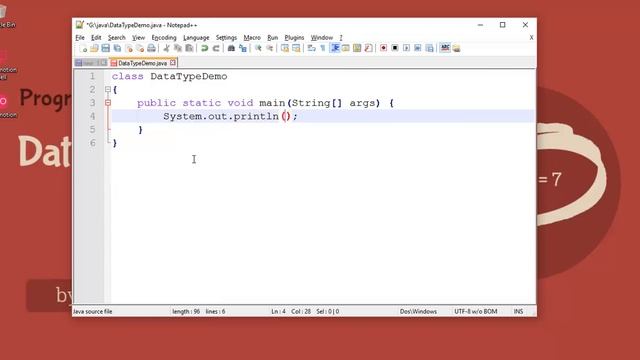Play back recorded macro icon

coord(406,48)
